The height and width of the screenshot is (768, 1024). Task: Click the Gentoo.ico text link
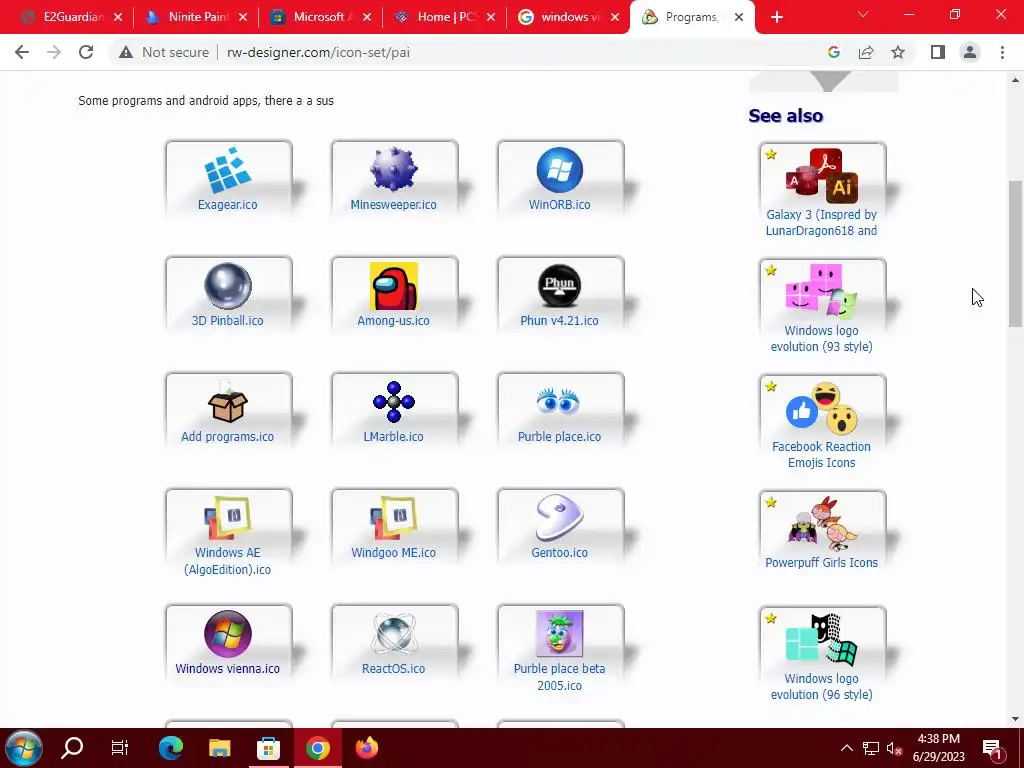point(560,552)
